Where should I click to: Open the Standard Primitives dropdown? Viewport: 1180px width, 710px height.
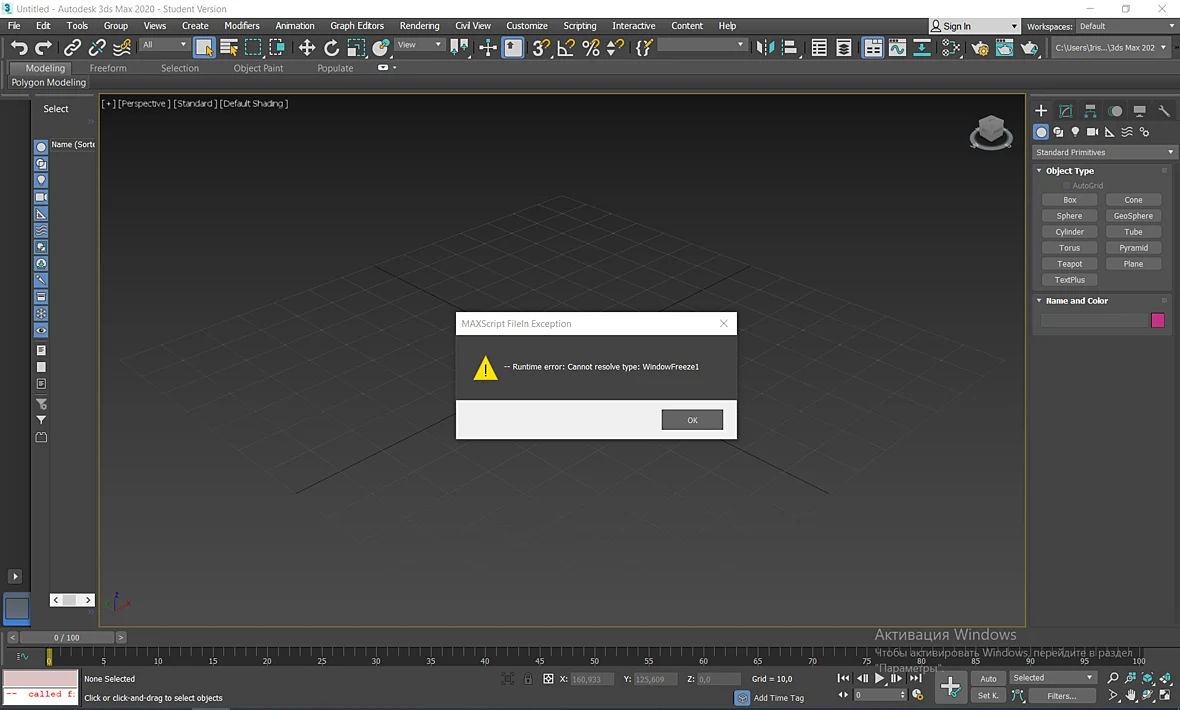pyautogui.click(x=1103, y=152)
